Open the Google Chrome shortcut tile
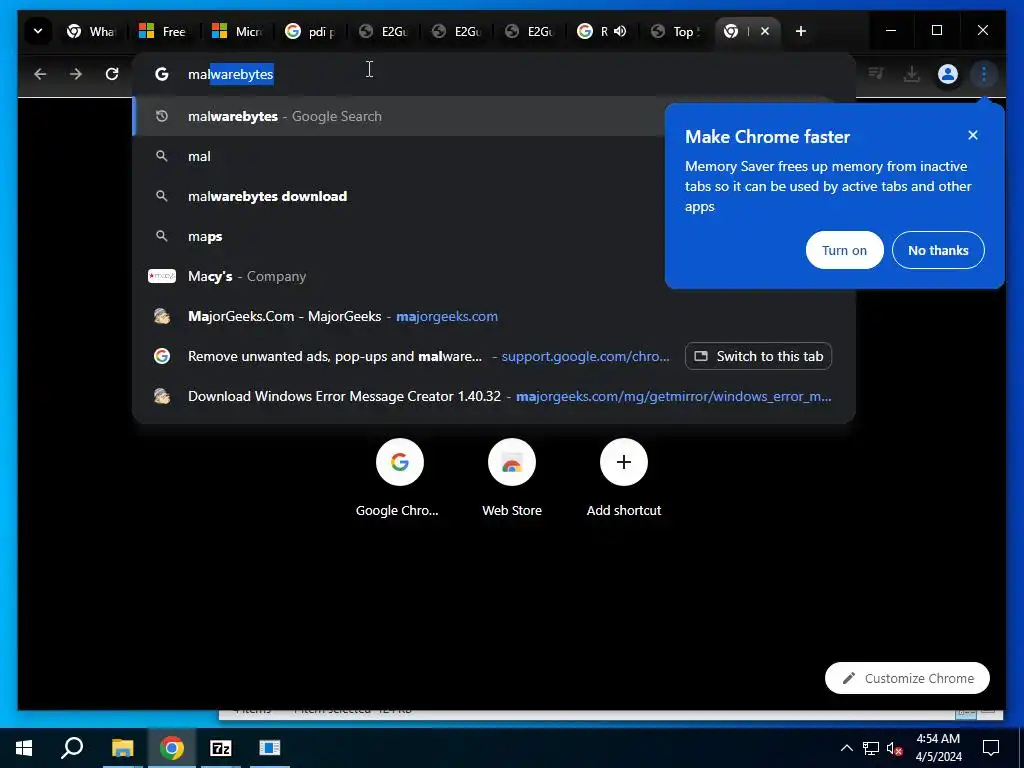 click(399, 478)
